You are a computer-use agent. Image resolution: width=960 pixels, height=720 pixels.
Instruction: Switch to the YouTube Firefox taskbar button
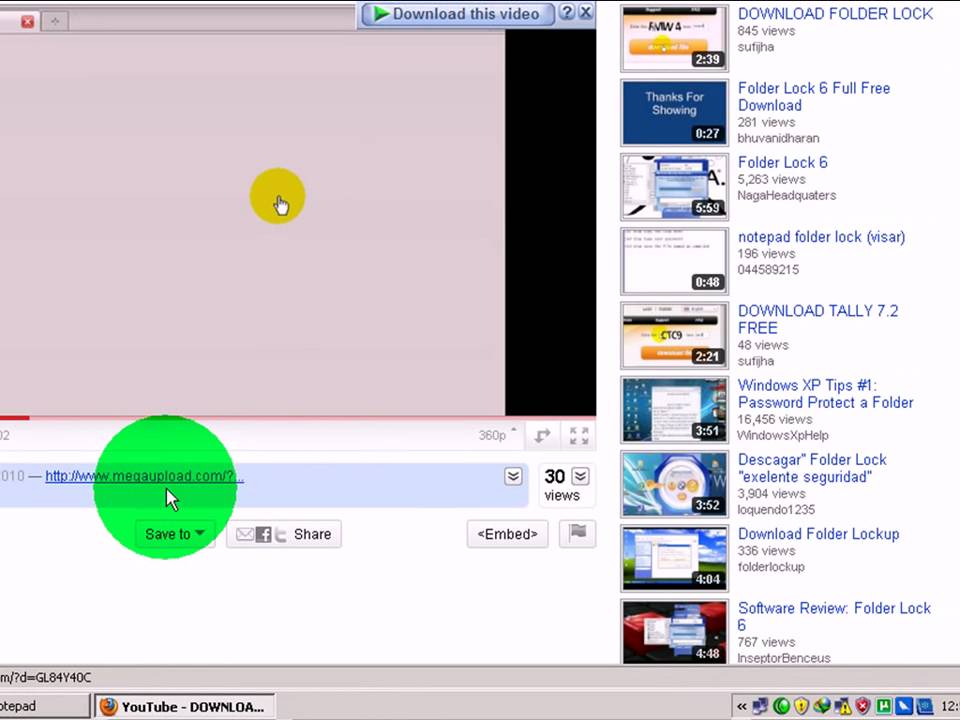point(185,707)
